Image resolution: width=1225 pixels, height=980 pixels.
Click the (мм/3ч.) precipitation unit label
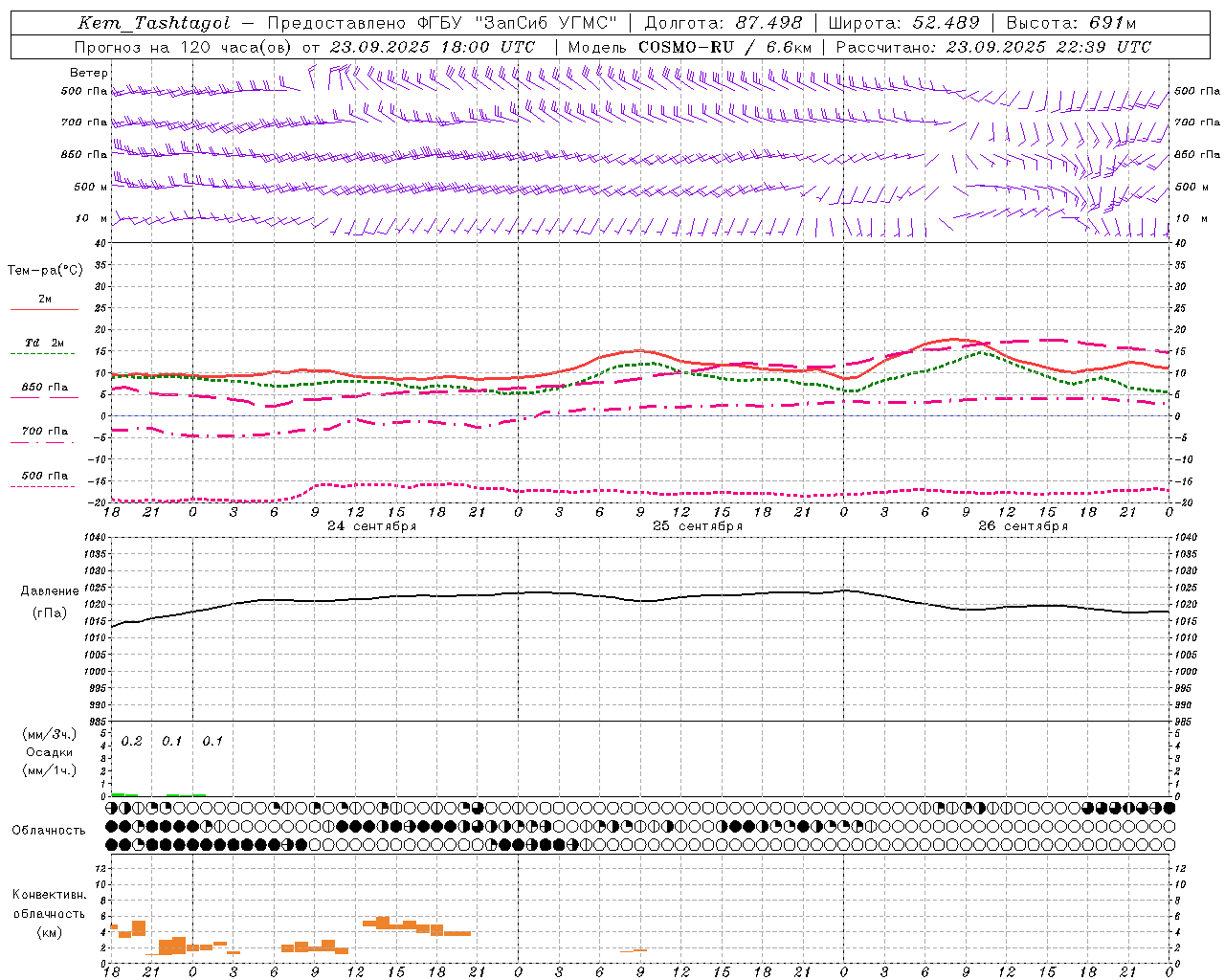(x=50, y=735)
